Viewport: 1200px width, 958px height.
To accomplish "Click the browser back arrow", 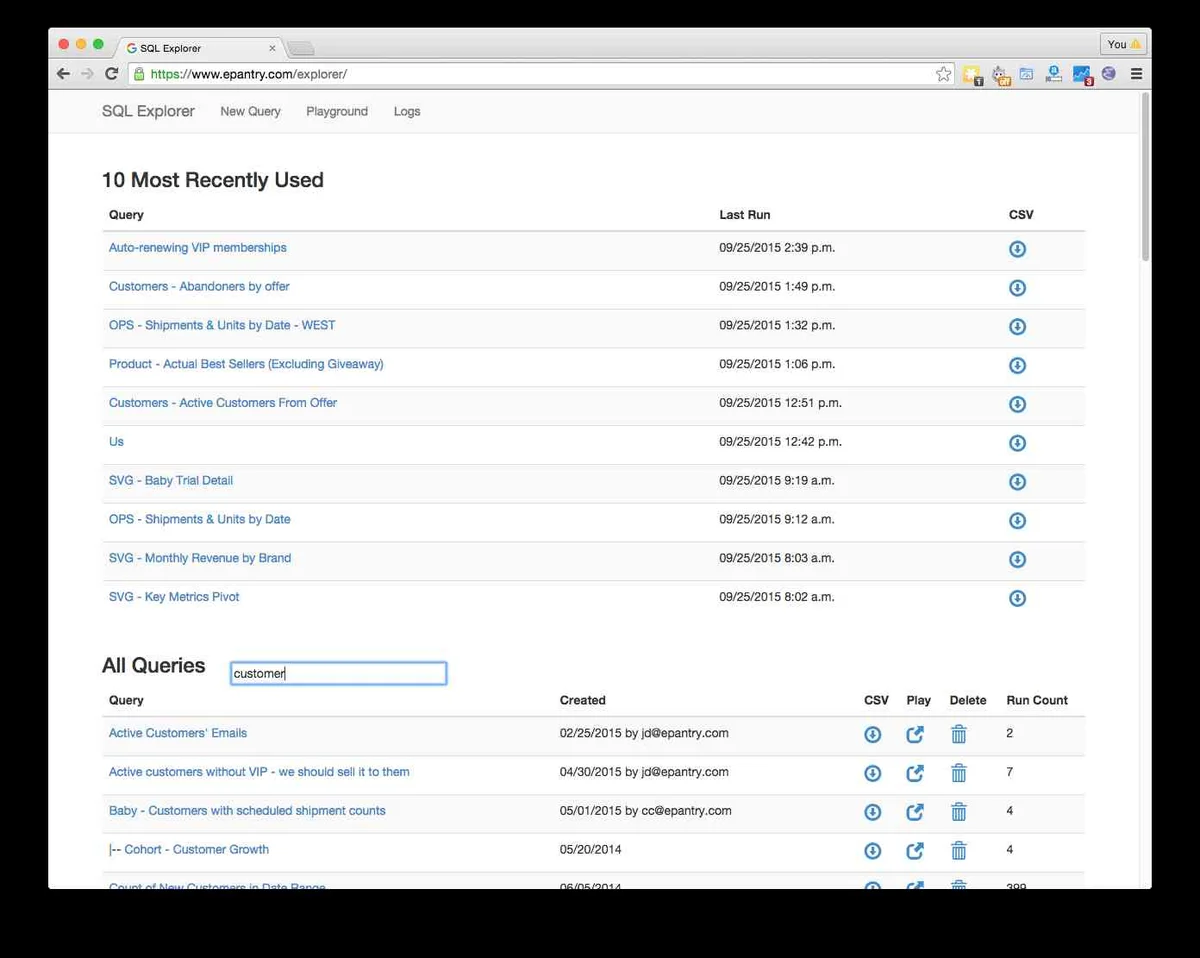I will tap(63, 74).
